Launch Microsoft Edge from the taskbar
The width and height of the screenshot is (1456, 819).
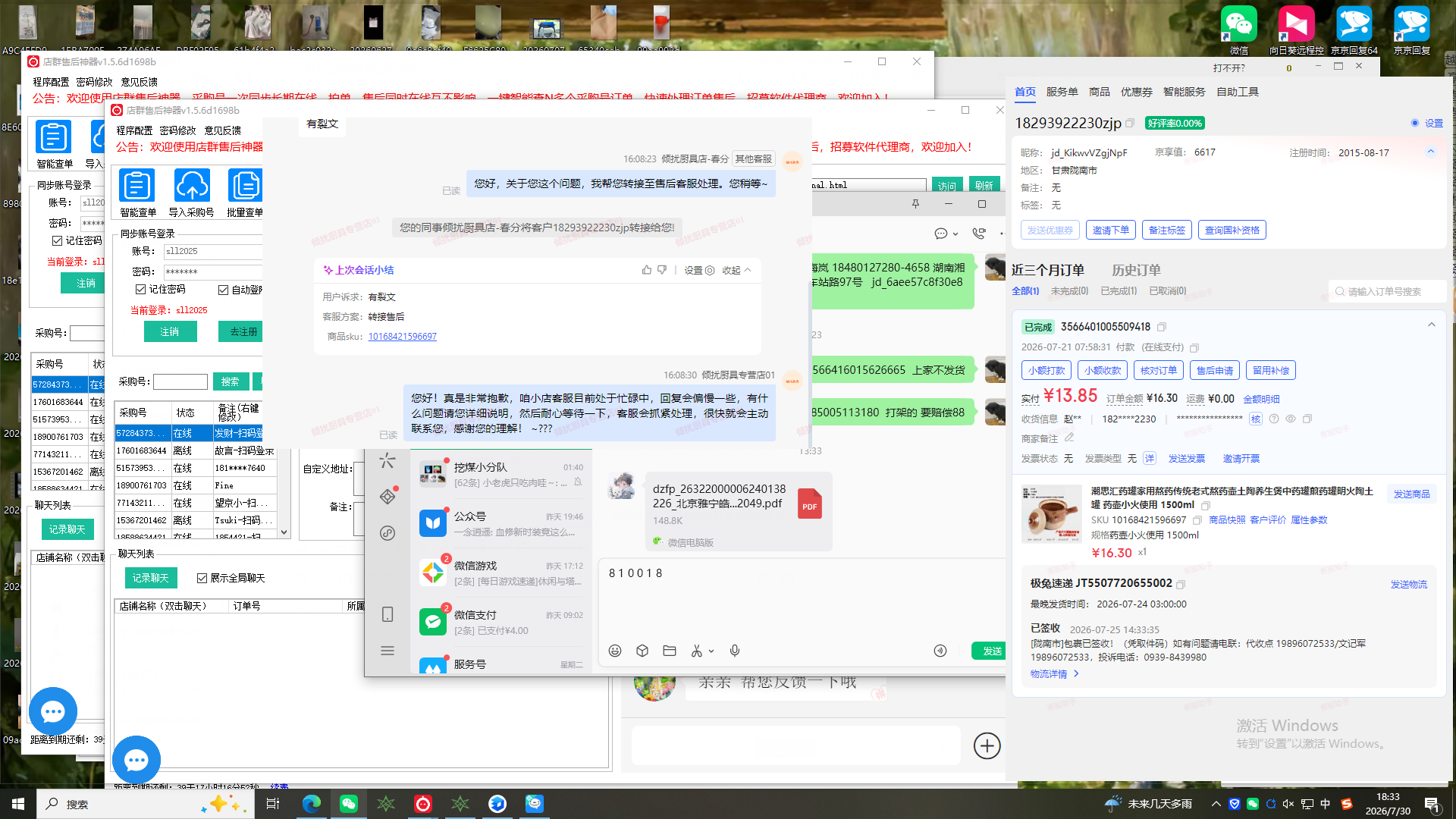pos(312,804)
